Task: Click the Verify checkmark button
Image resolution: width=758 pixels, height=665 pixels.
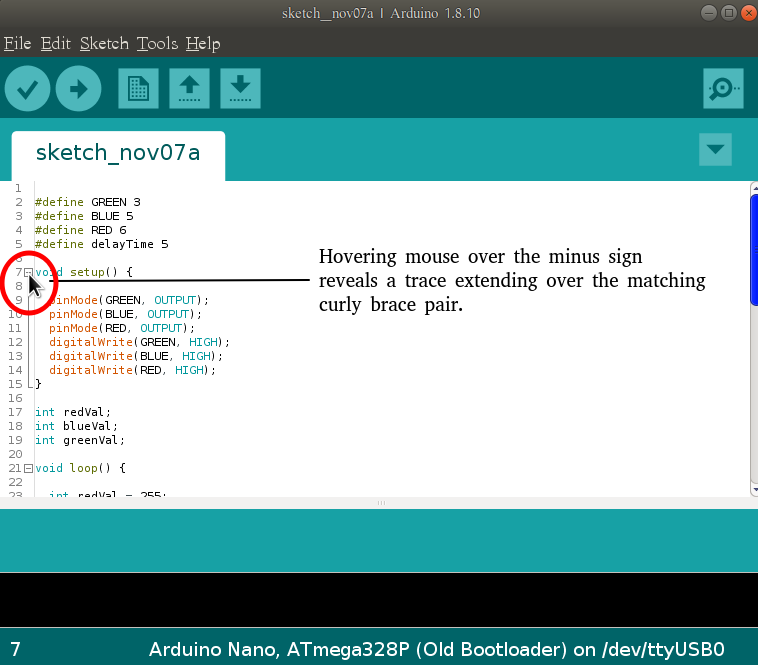Action: [28, 89]
